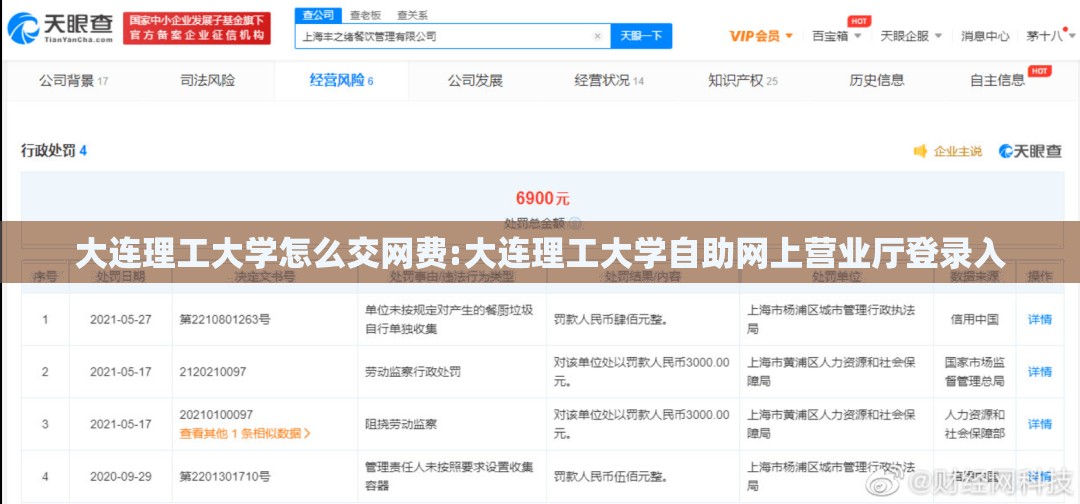The height and width of the screenshot is (504, 1080).
Task: Click the date 2021-05-27
Action: [x=121, y=319]
